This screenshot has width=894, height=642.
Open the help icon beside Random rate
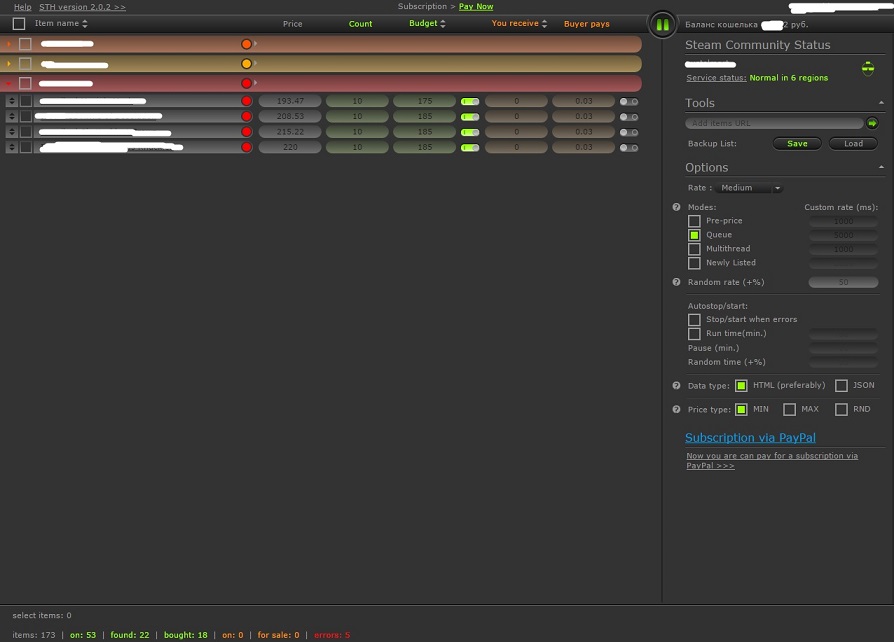click(x=676, y=282)
